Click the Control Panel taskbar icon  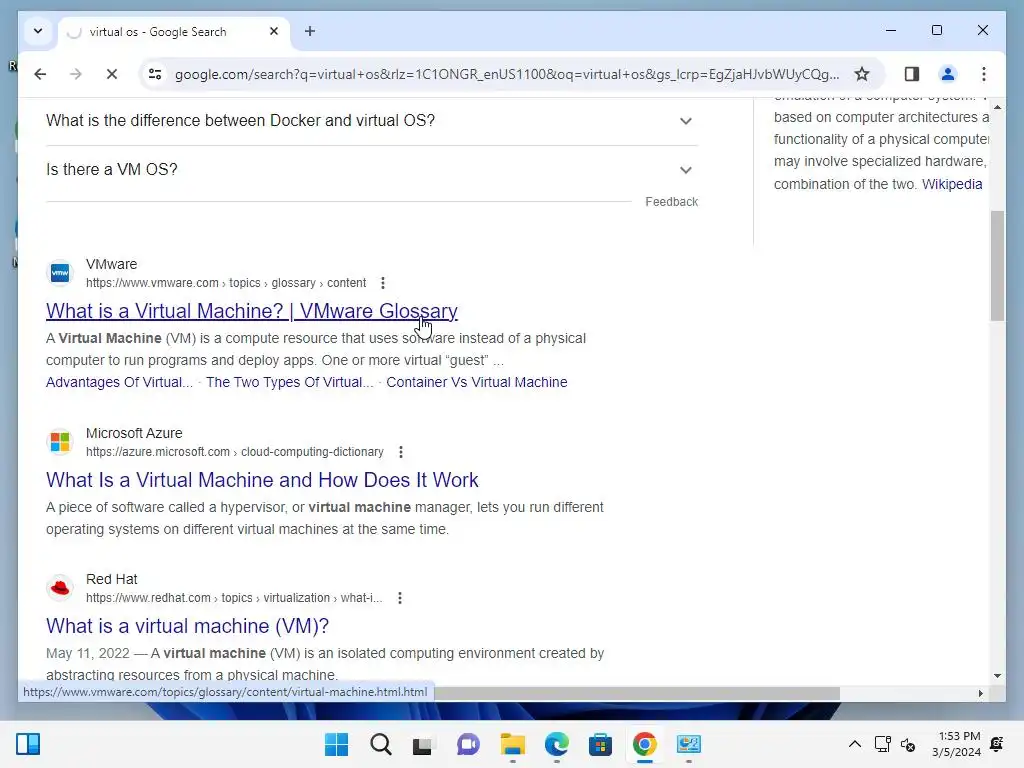(688, 744)
